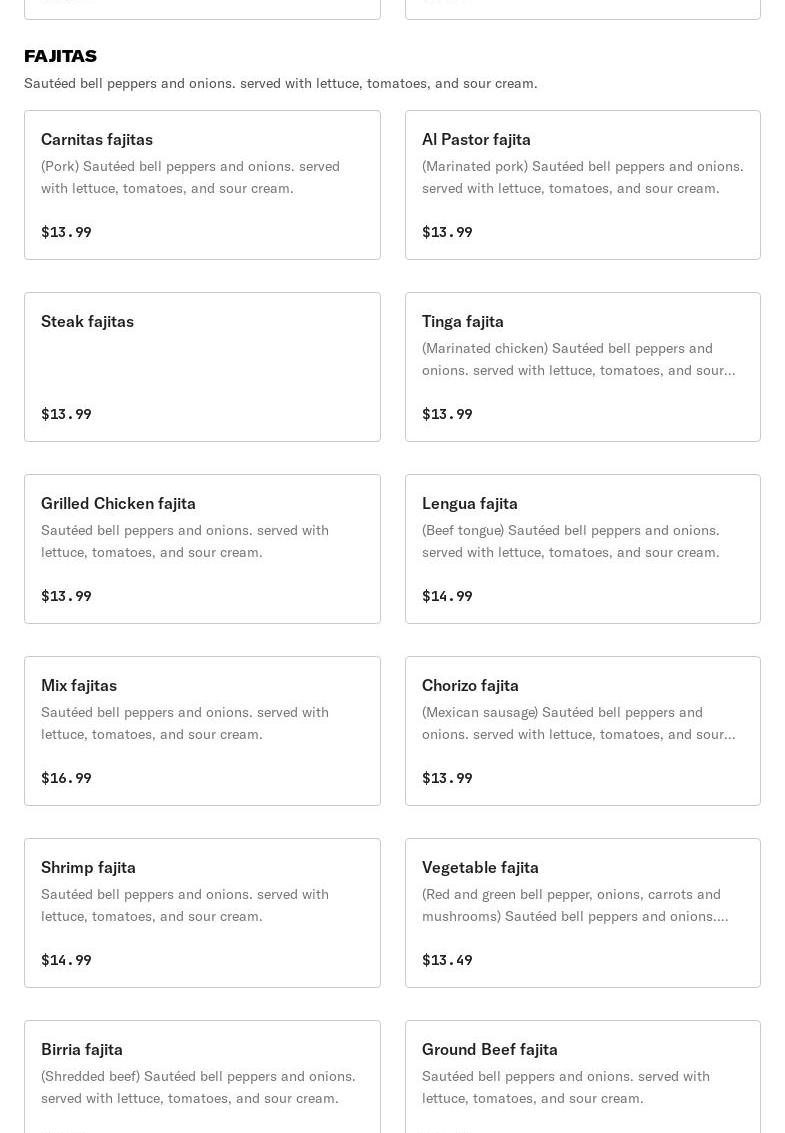
Task: Click the Vegetable fajita $13.49 price
Action: [x=447, y=960]
